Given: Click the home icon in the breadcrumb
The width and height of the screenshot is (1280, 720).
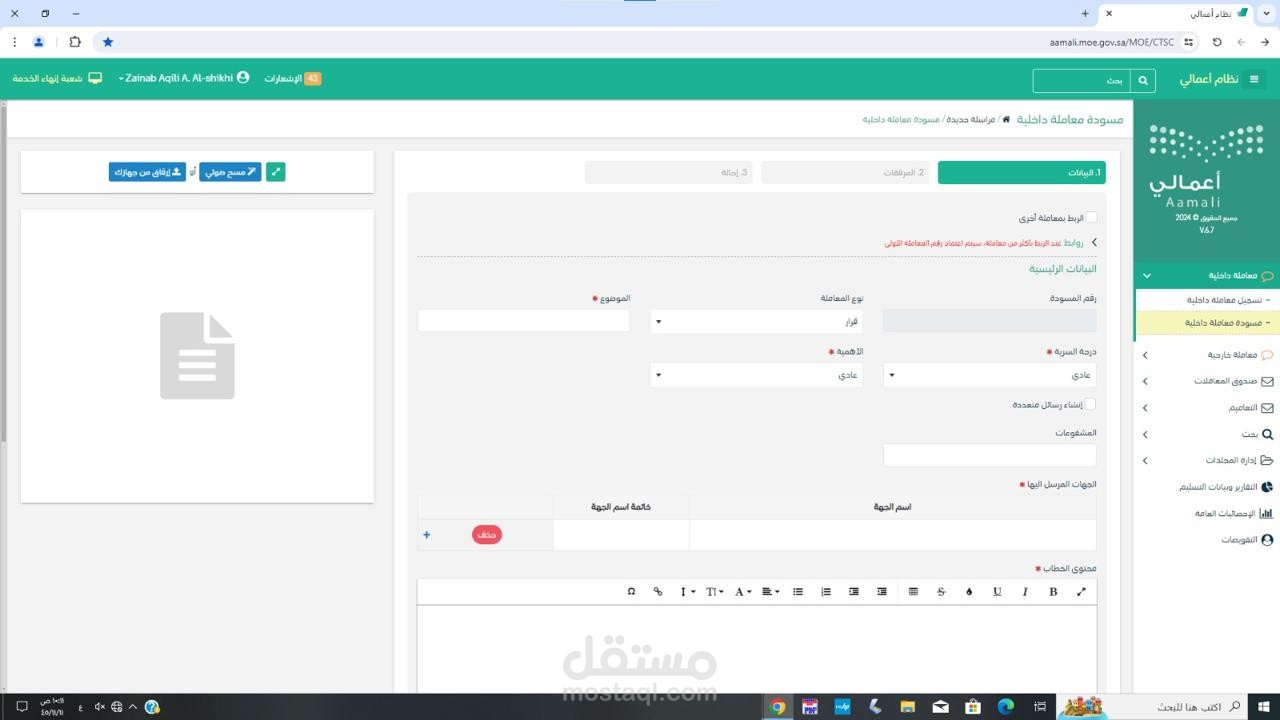Looking at the screenshot, I should 1005,119.
